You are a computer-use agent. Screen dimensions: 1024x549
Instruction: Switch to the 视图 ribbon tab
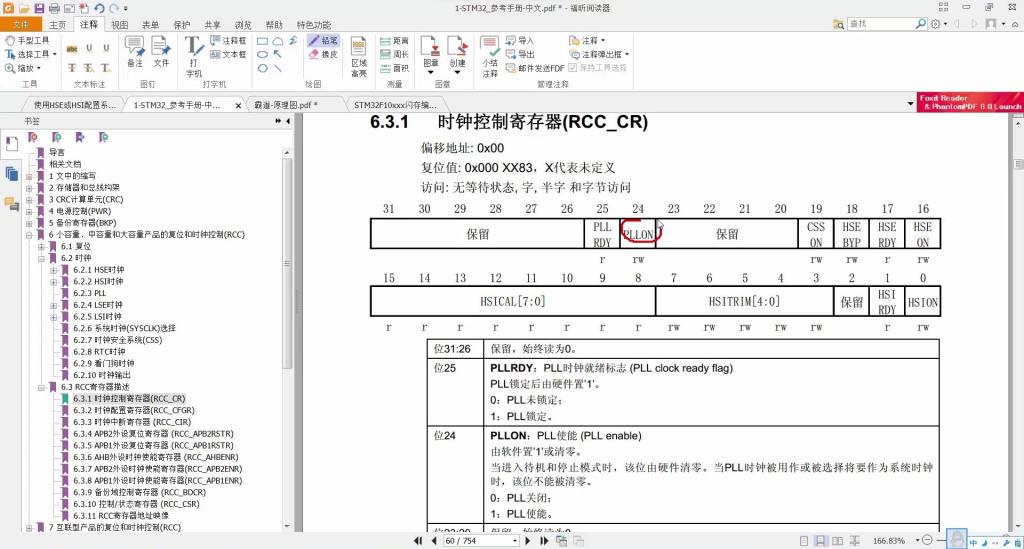(x=119, y=24)
